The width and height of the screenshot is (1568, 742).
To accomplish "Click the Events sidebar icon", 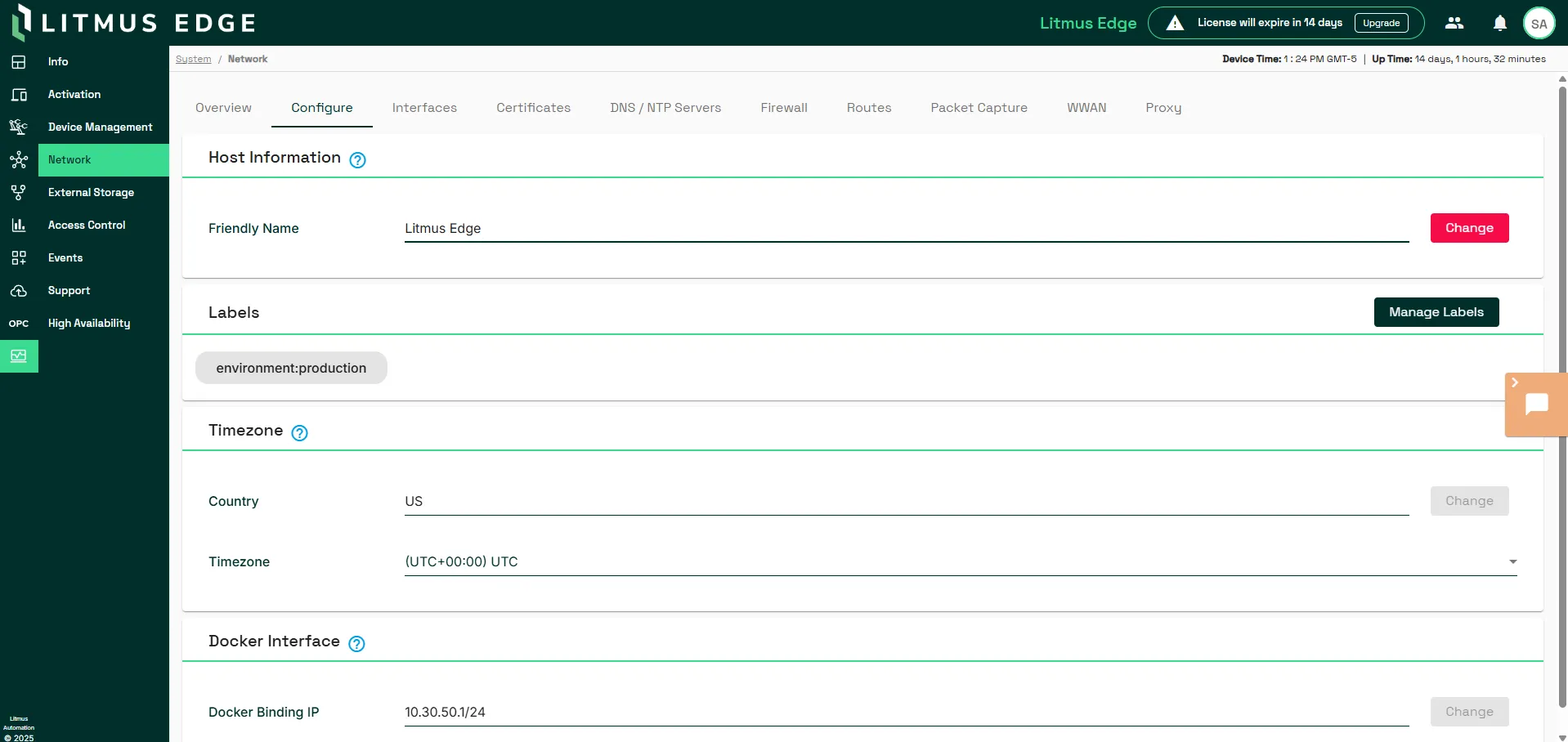I will (19, 258).
